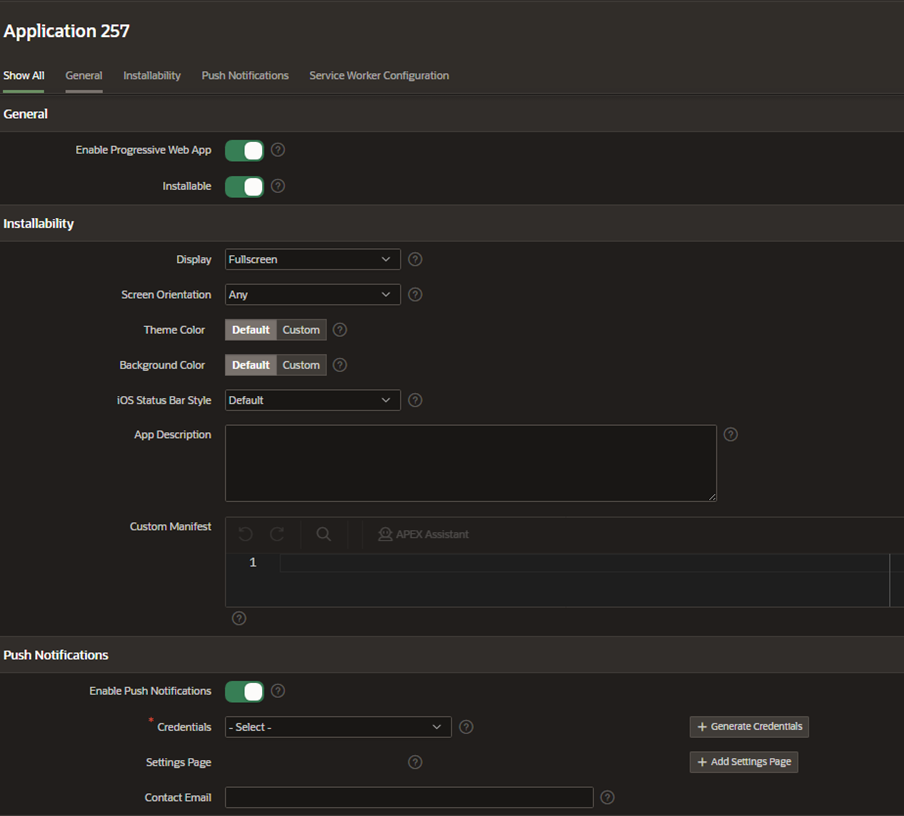The image size is (904, 816).
Task: Open the Credentials select list
Action: [x=338, y=727]
